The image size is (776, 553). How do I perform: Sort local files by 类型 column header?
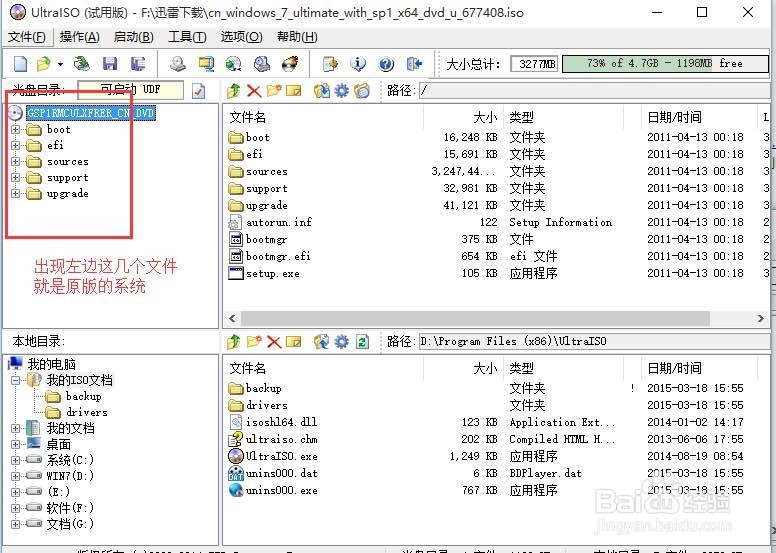click(522, 368)
